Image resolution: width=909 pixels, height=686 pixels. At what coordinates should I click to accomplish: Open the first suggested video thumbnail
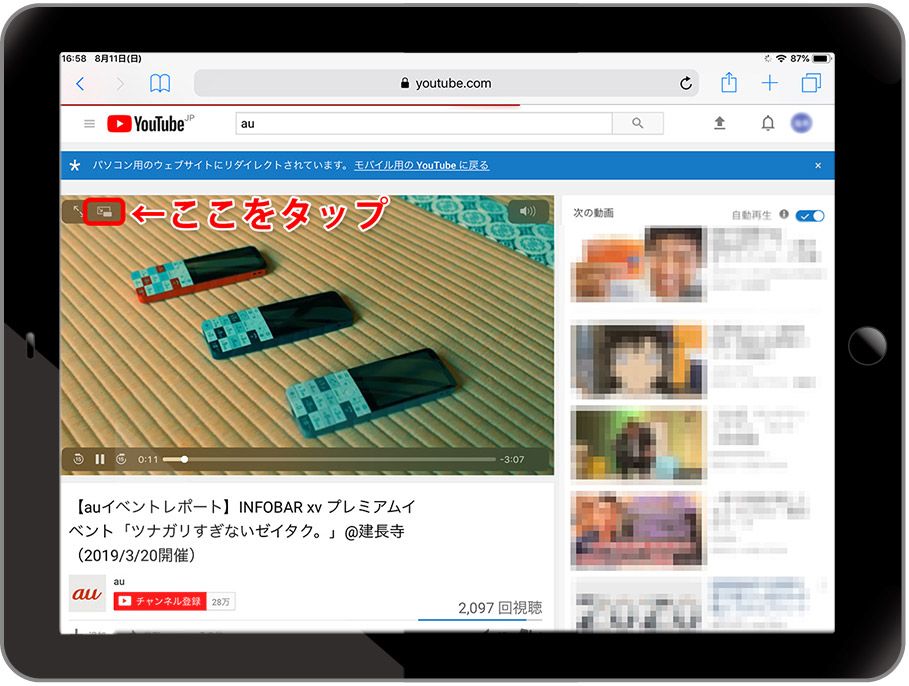click(x=638, y=264)
